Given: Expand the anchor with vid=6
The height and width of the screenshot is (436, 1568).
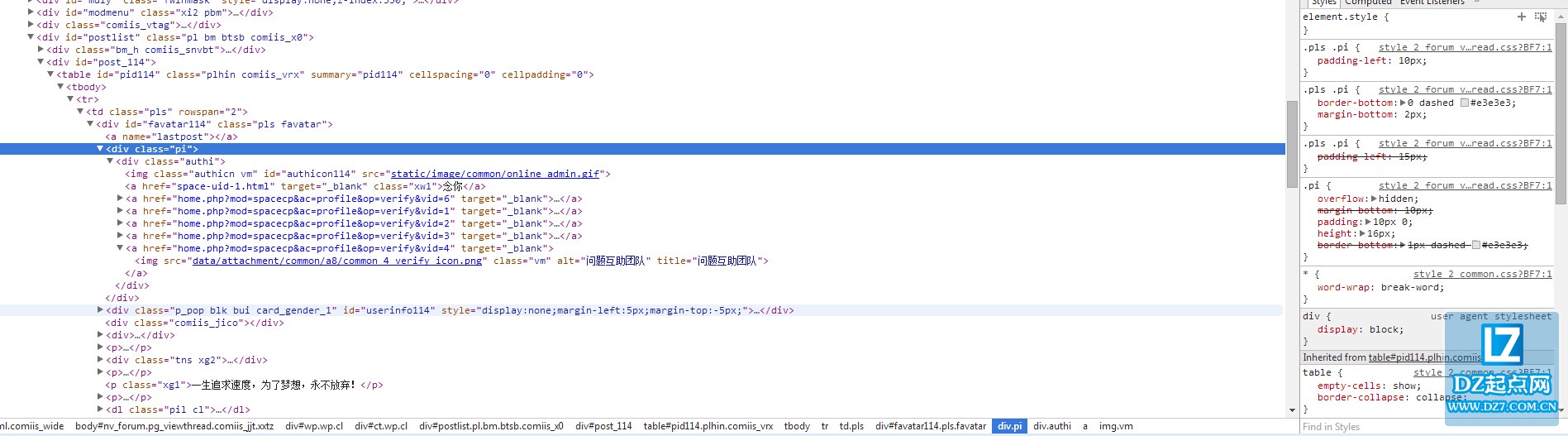Looking at the screenshot, I should (x=121, y=199).
